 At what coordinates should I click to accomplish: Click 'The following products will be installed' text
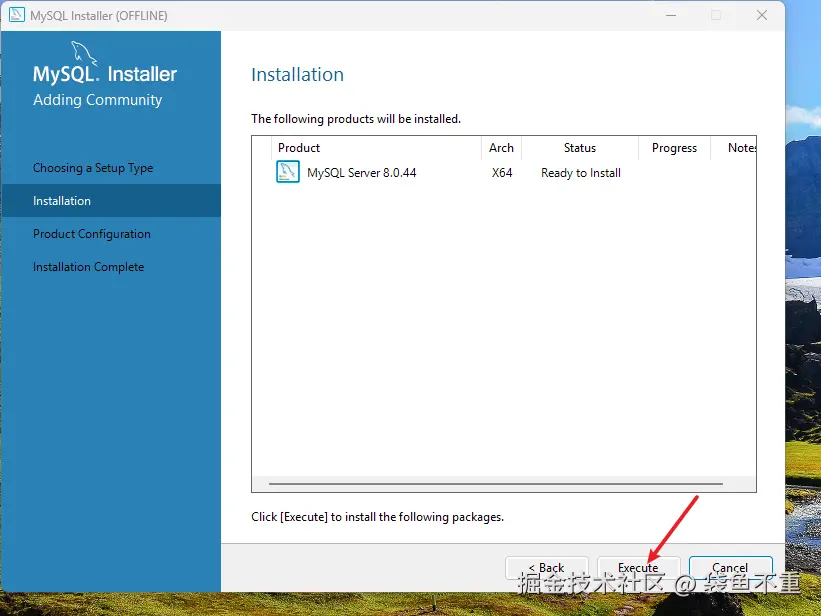coord(356,119)
